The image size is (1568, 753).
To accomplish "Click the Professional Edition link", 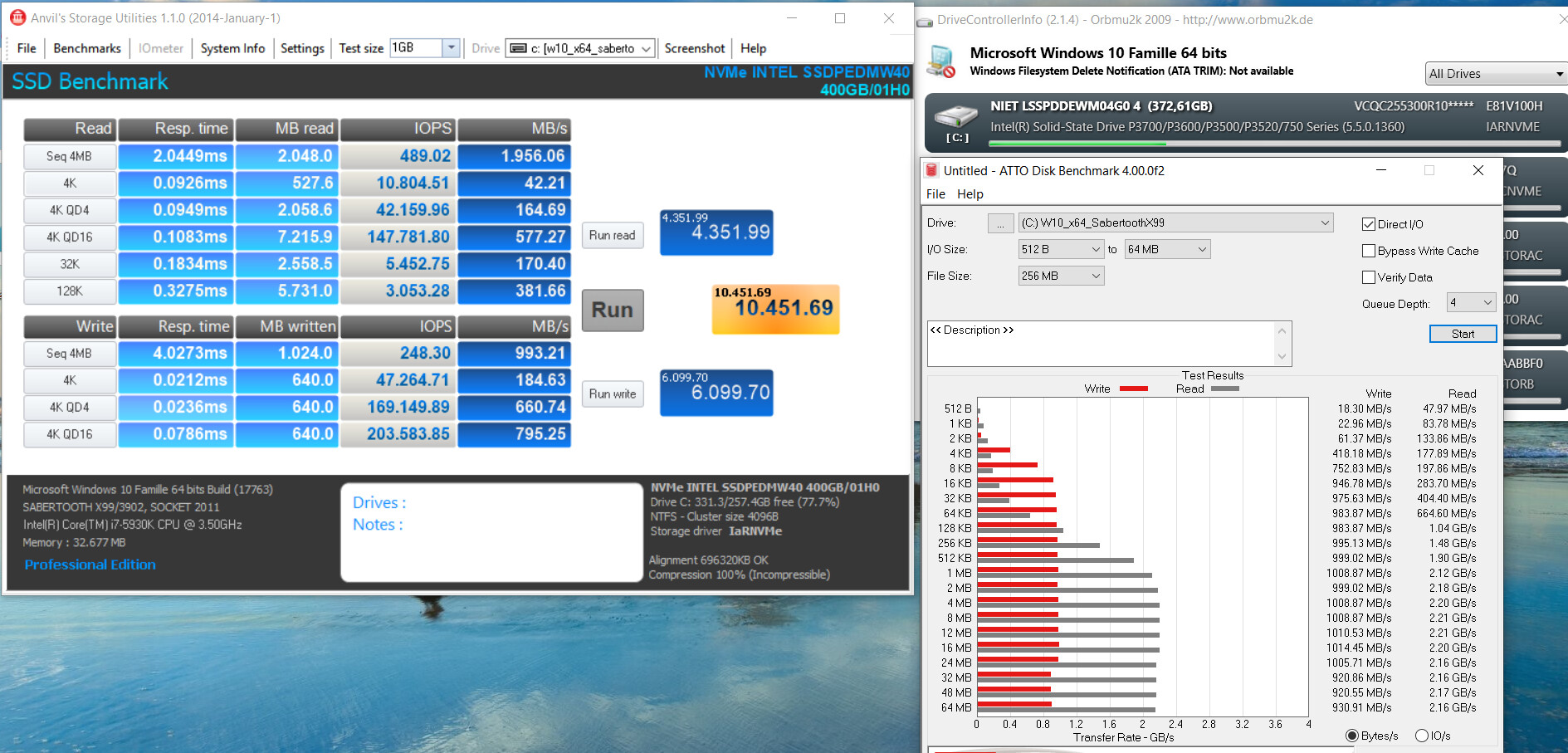I will click(90, 565).
